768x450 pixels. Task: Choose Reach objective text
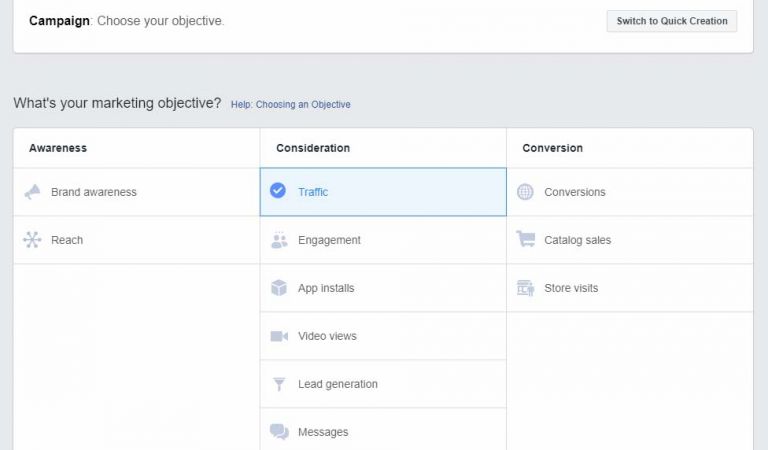pos(67,240)
